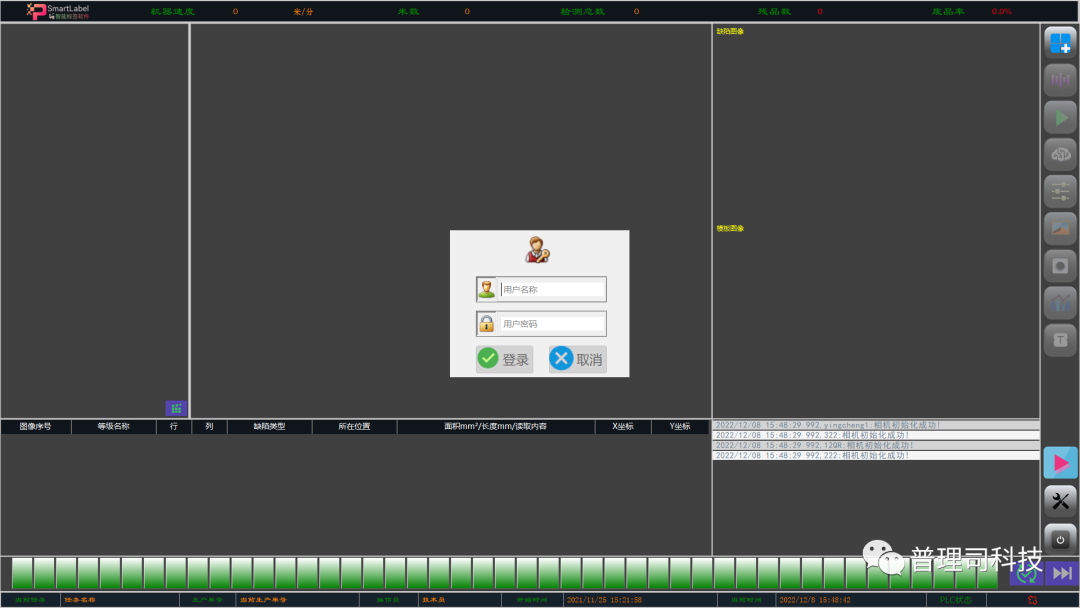Click the purple skip-forward button

point(1062,573)
